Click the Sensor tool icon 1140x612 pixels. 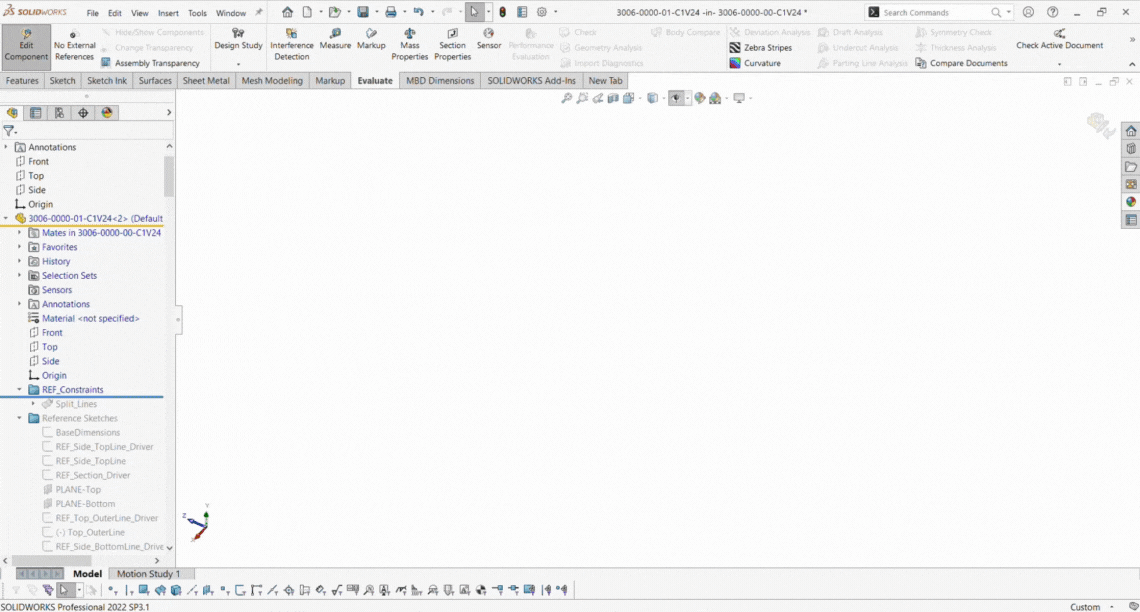click(489, 38)
